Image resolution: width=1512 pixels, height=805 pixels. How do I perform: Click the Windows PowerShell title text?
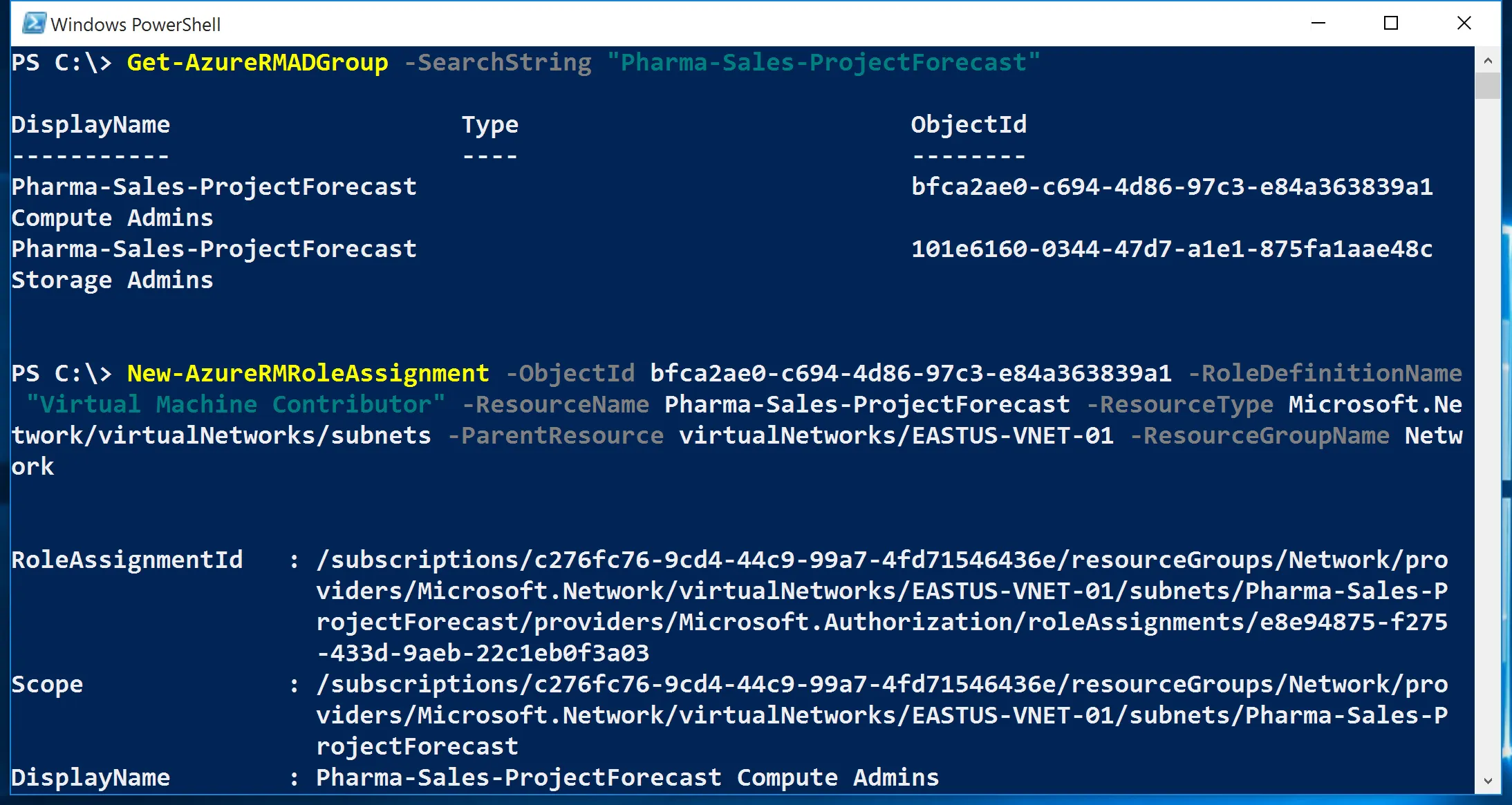click(136, 25)
